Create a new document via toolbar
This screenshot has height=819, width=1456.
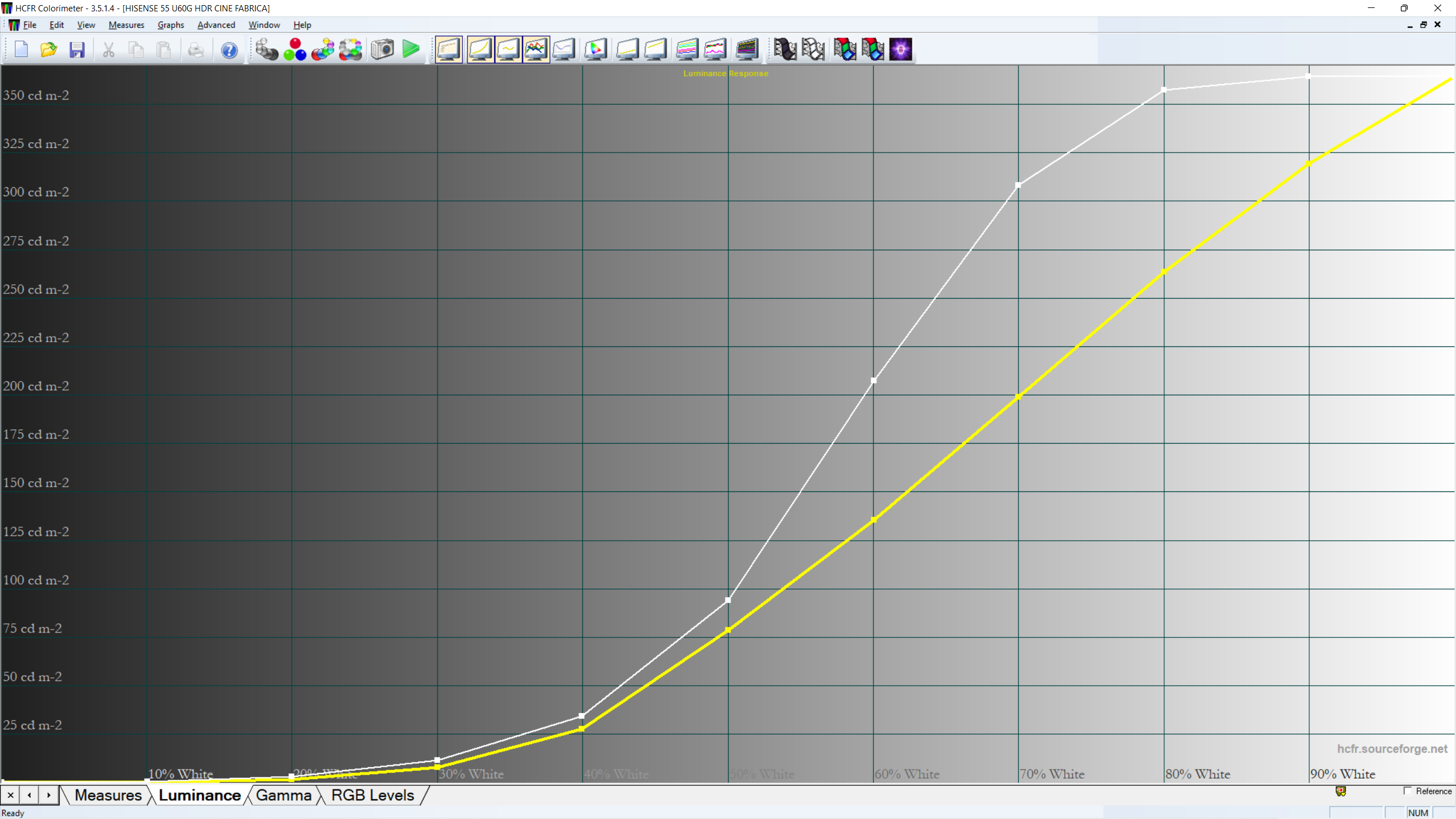tap(21, 49)
